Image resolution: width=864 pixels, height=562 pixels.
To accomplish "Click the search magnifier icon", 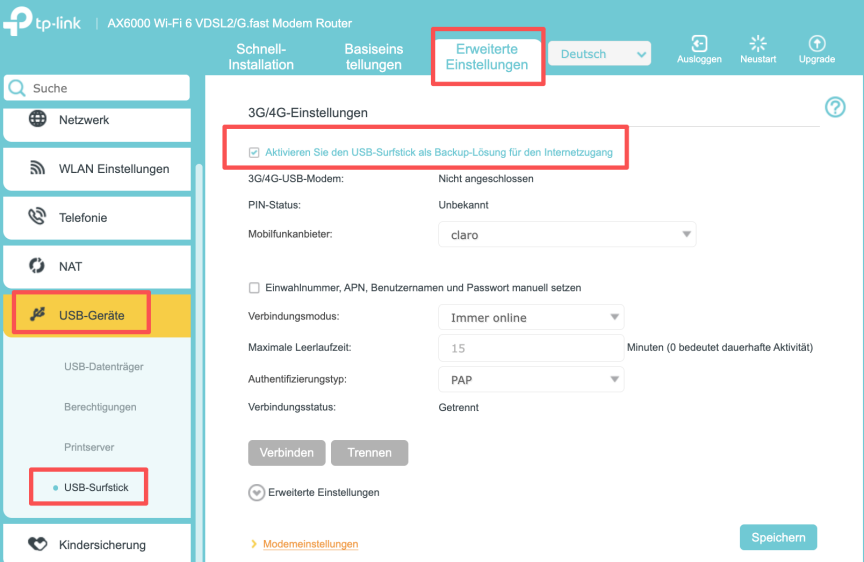I will 17,88.
